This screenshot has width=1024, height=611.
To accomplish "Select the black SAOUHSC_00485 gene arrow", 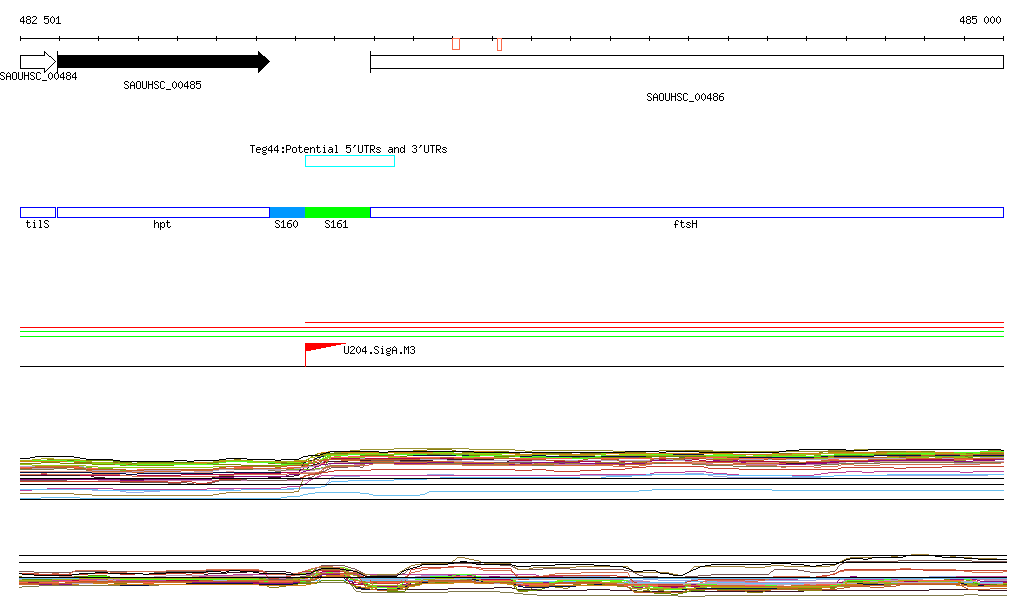I will point(162,62).
